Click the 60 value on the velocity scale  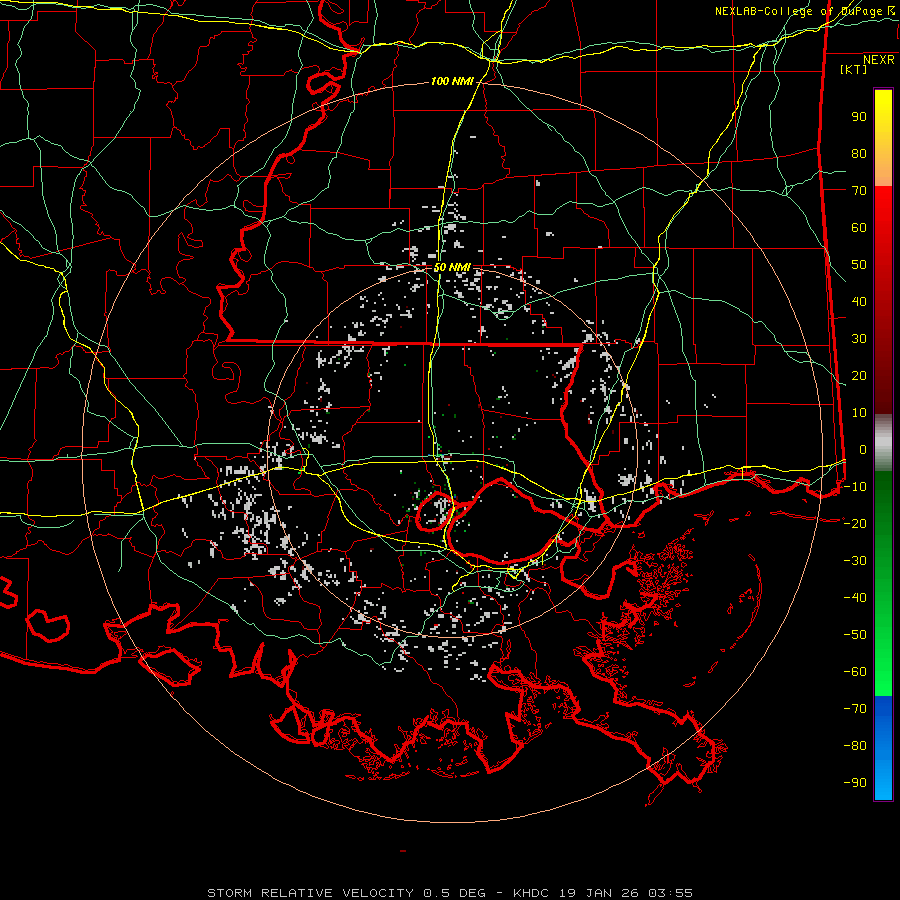[x=859, y=227]
